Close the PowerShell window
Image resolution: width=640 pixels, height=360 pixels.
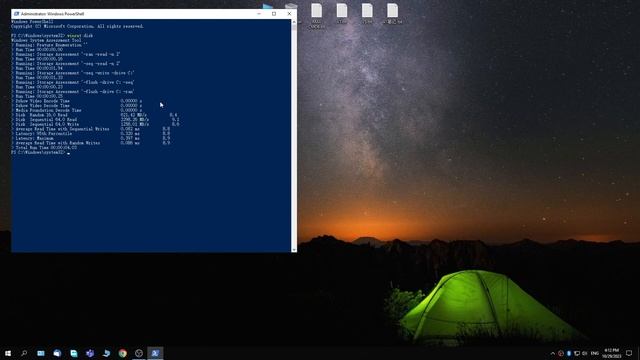pyautogui.click(x=289, y=13)
